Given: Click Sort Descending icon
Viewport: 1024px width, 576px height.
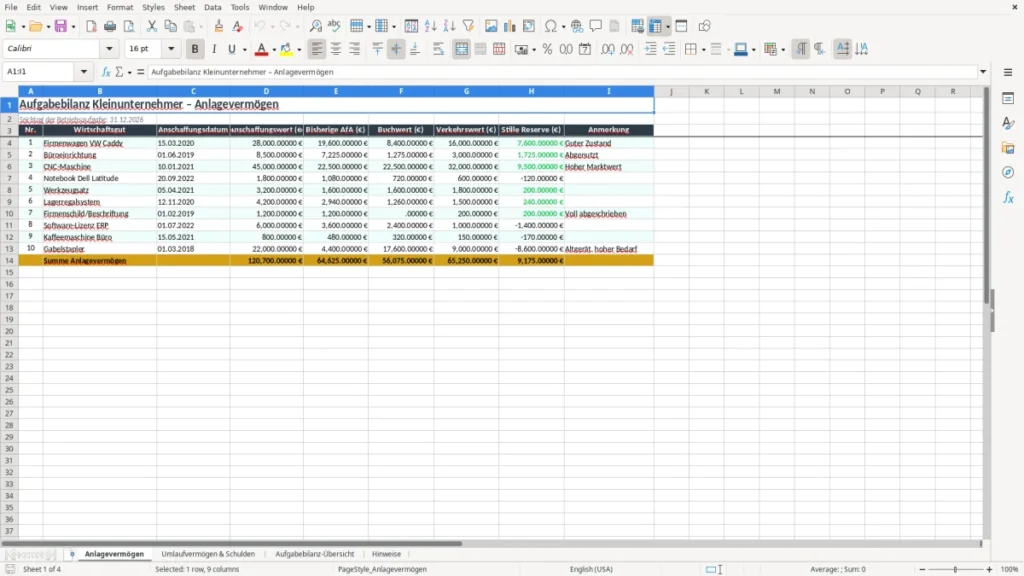Looking at the screenshot, I should click(x=449, y=26).
